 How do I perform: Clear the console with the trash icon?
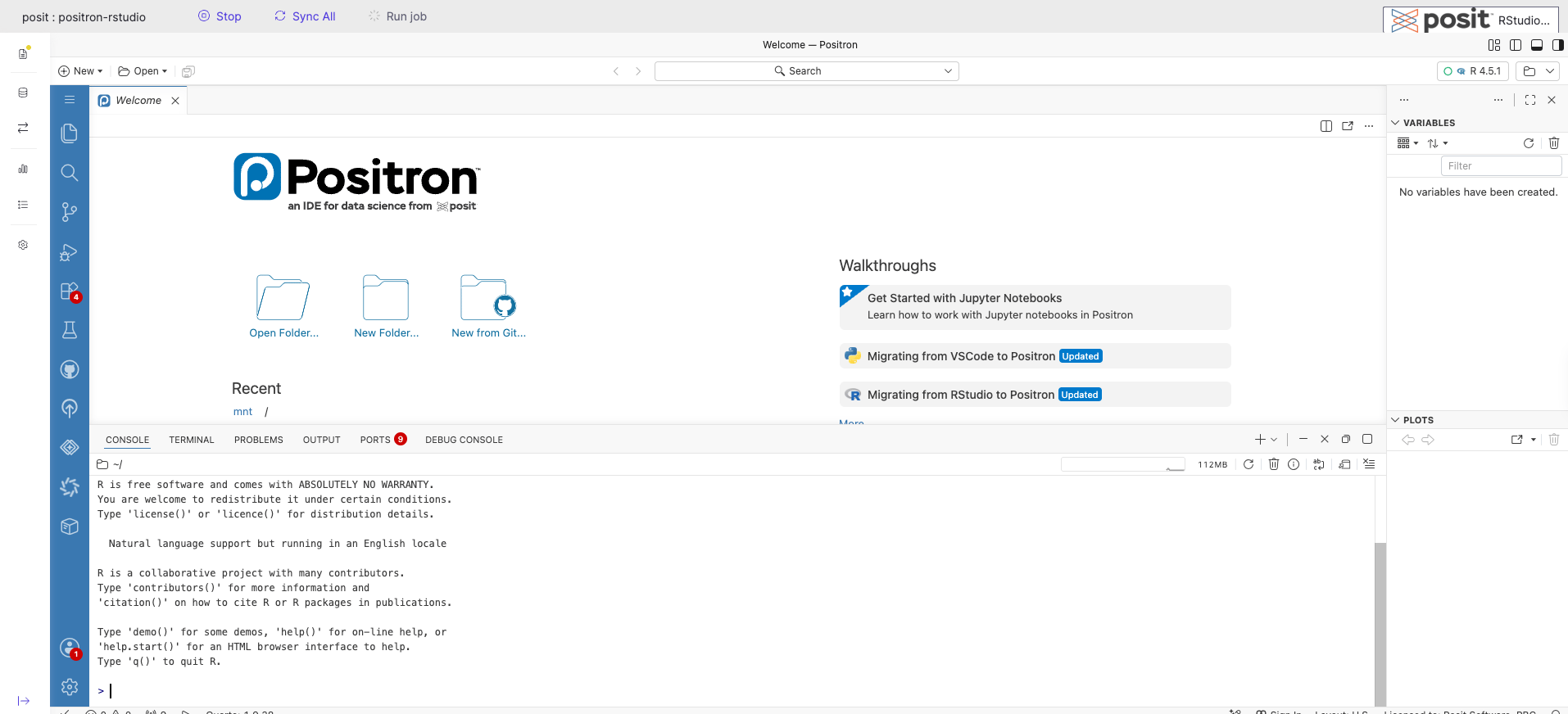tap(1274, 464)
